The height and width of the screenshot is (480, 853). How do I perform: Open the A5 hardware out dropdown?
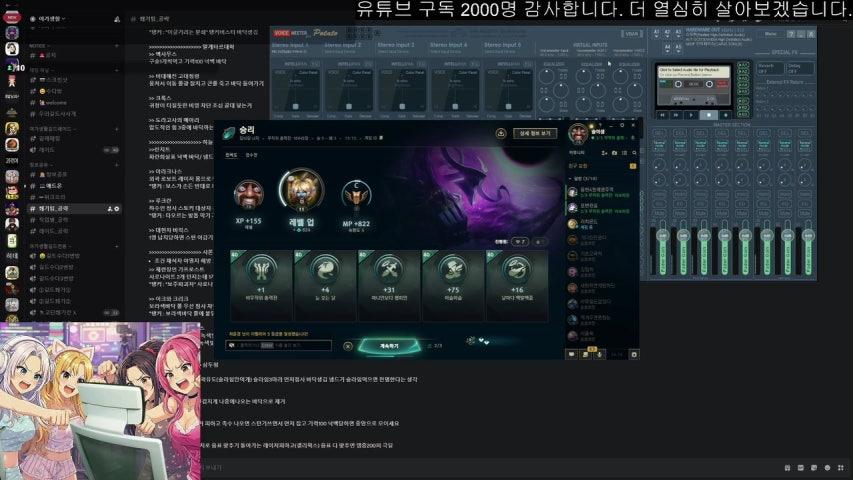click(678, 48)
